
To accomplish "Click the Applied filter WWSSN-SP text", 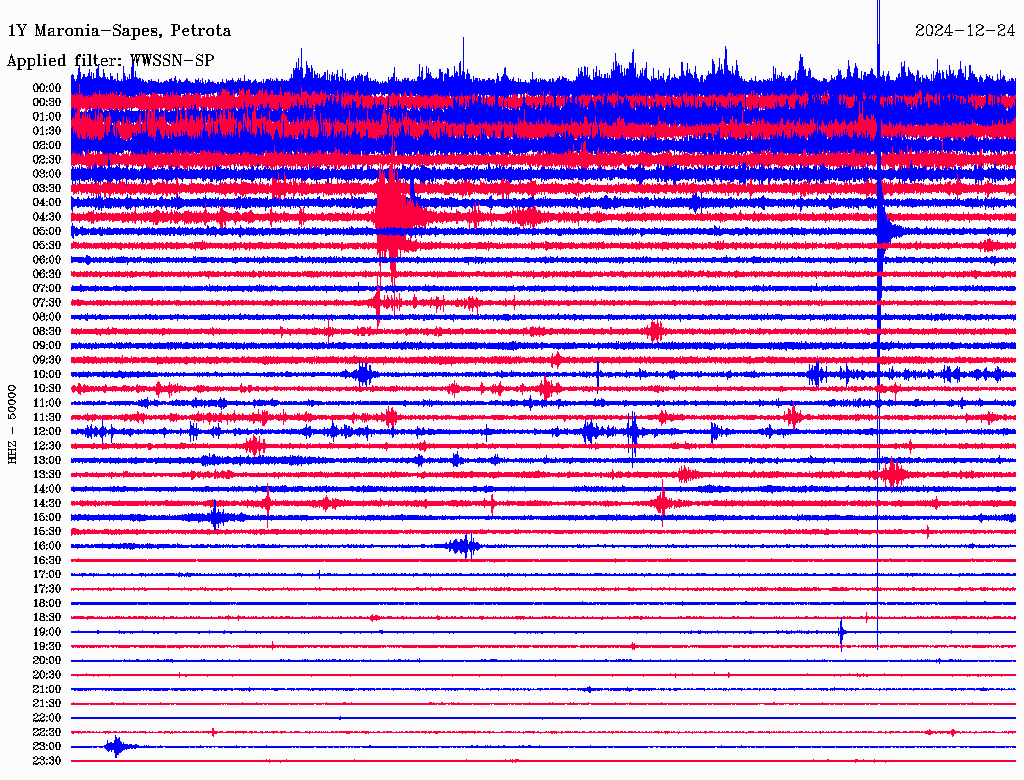I will pyautogui.click(x=111, y=61).
